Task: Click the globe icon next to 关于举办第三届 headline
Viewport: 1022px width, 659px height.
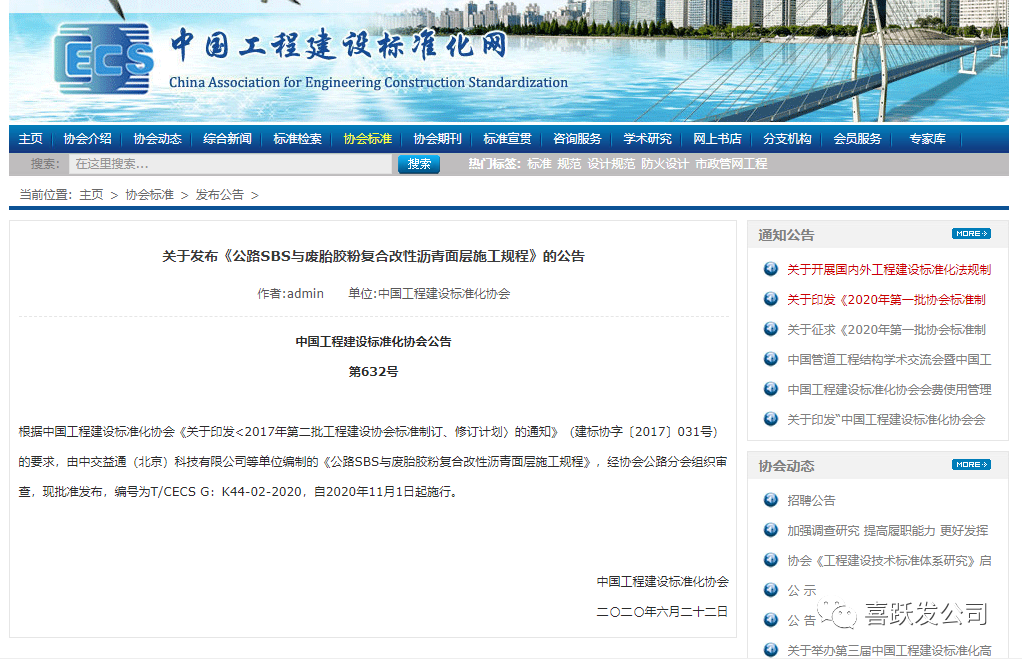Action: pos(770,650)
